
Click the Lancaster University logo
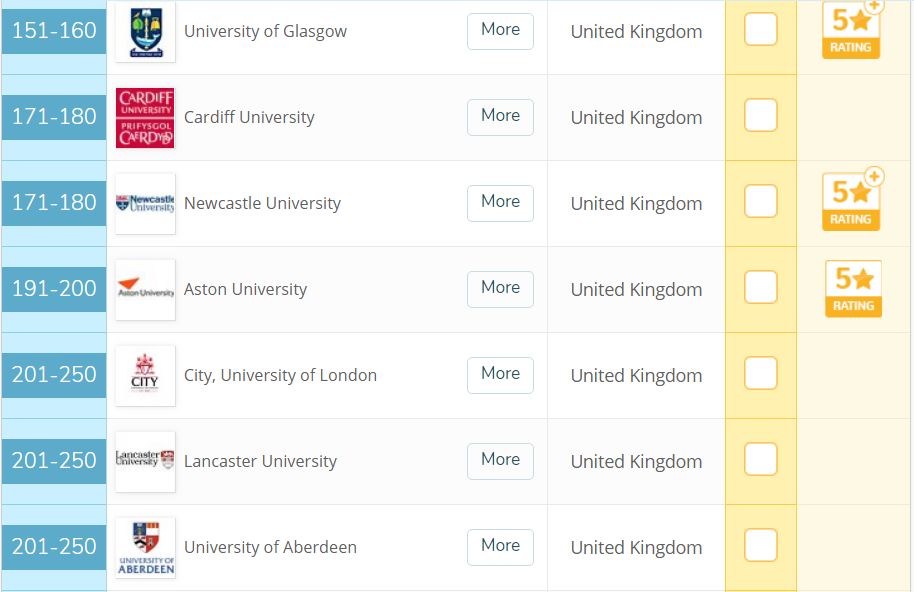[145, 461]
